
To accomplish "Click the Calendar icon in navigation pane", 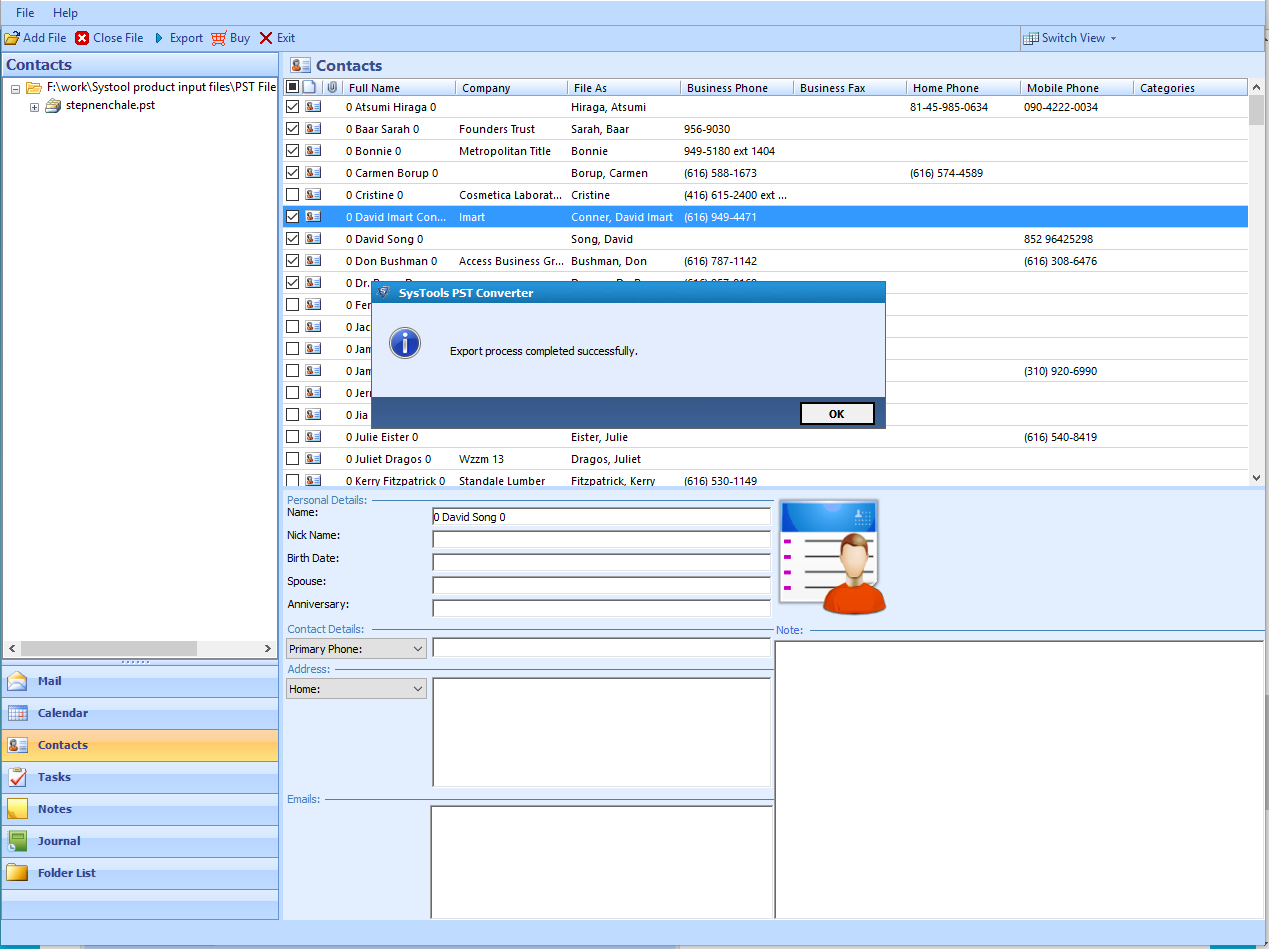I will [18, 713].
